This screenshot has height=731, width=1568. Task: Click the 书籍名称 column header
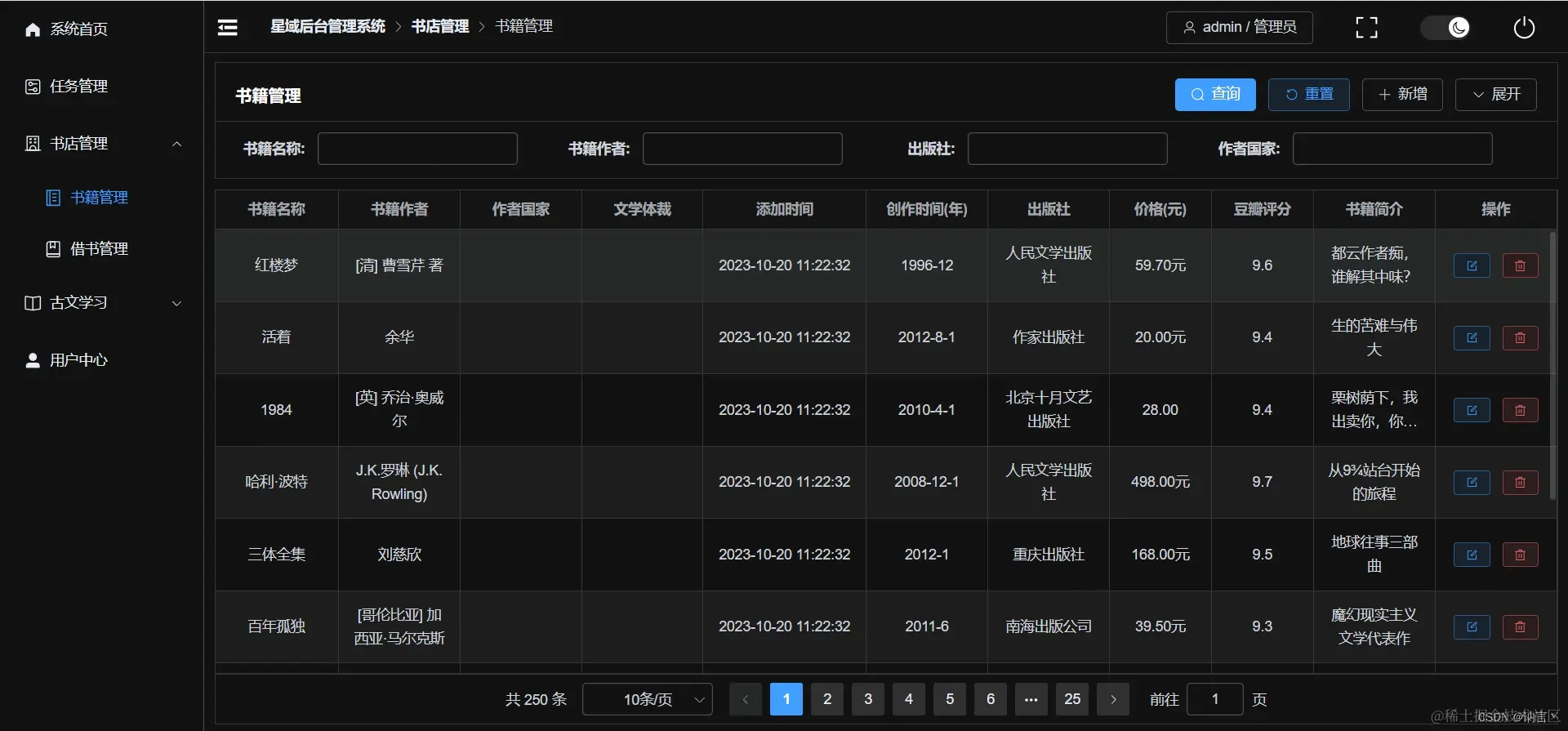[x=277, y=210]
